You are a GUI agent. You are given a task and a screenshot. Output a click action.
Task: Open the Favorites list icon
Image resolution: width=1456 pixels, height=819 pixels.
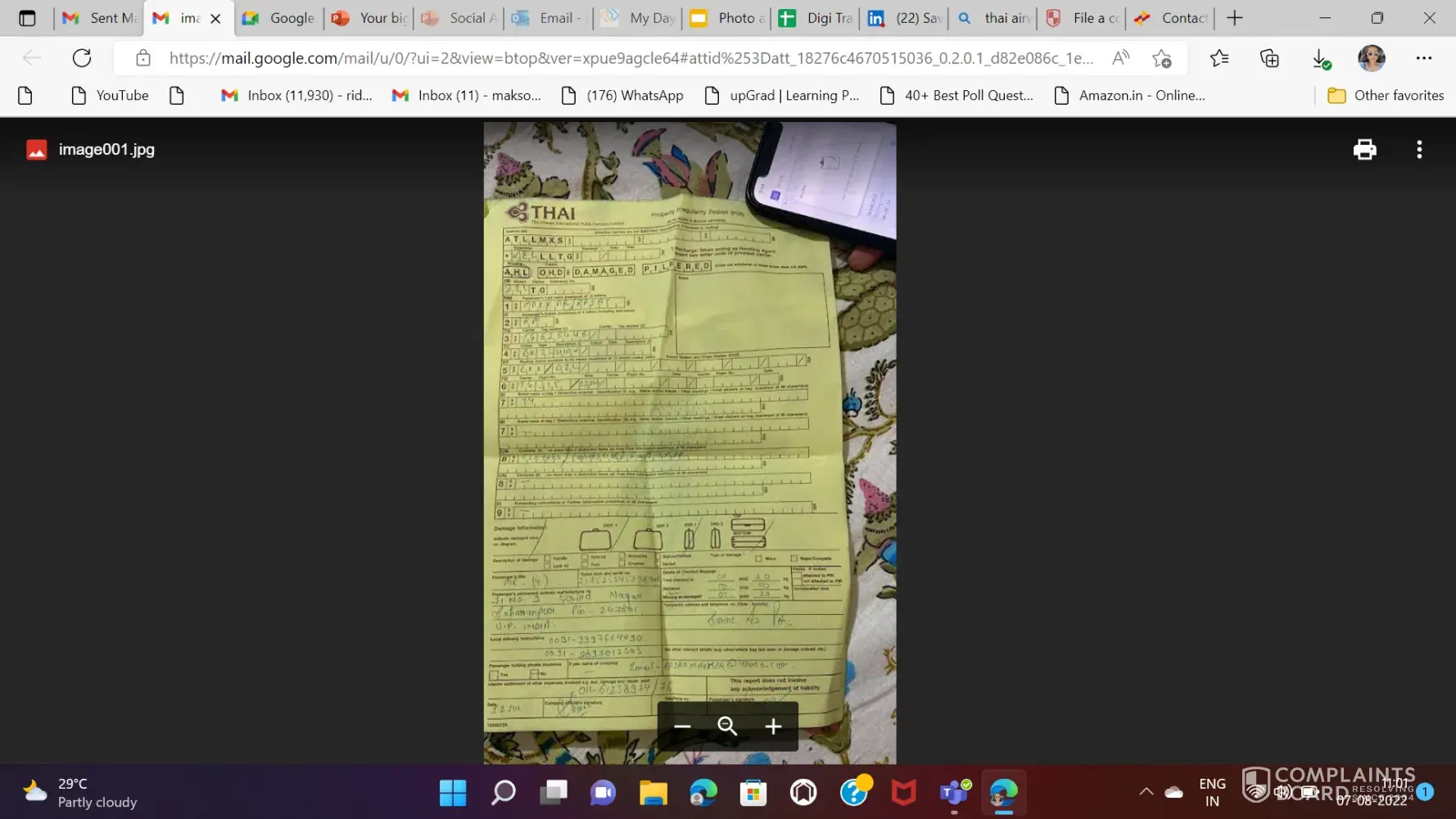pyautogui.click(x=1219, y=58)
